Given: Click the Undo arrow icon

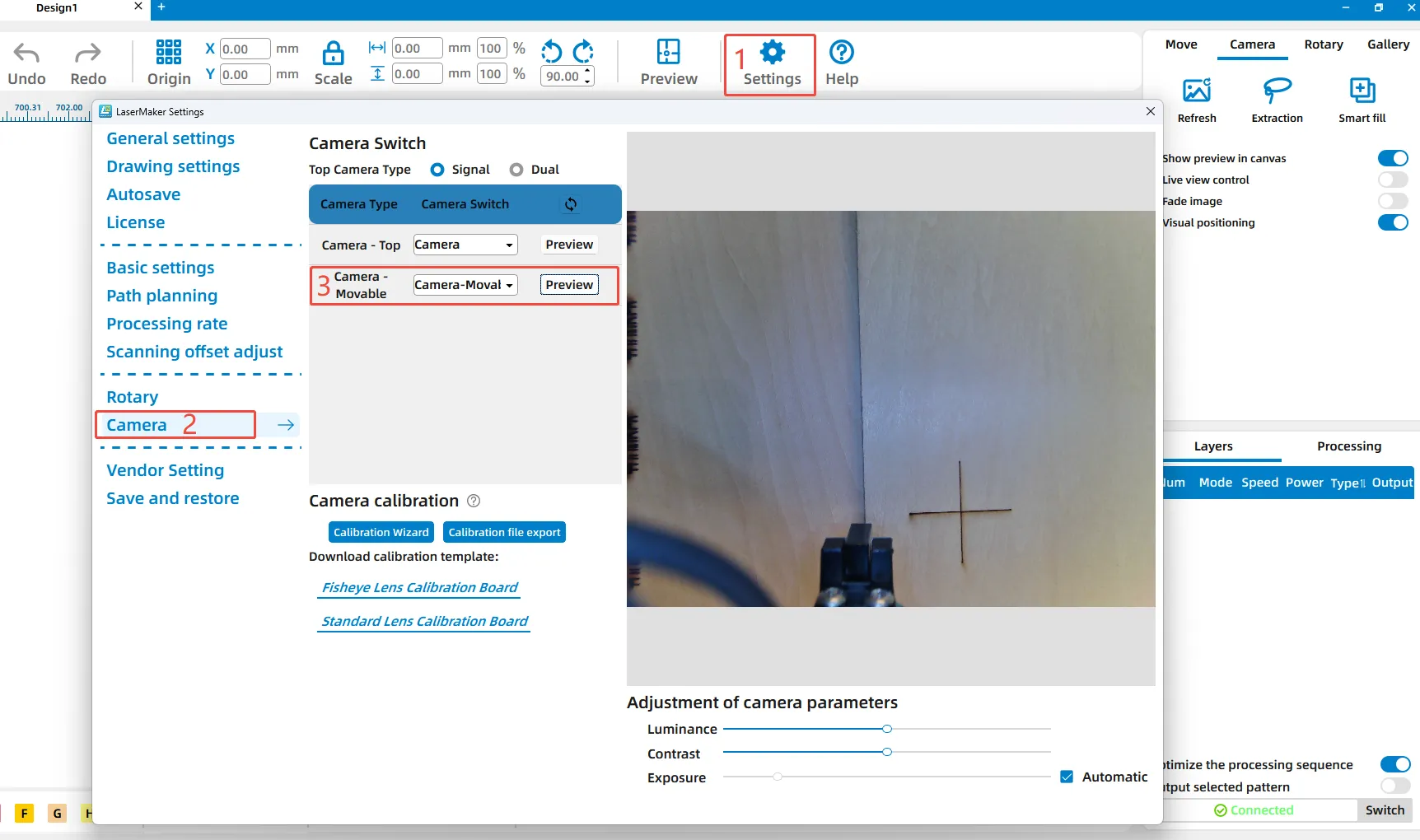Looking at the screenshot, I should coord(26,54).
